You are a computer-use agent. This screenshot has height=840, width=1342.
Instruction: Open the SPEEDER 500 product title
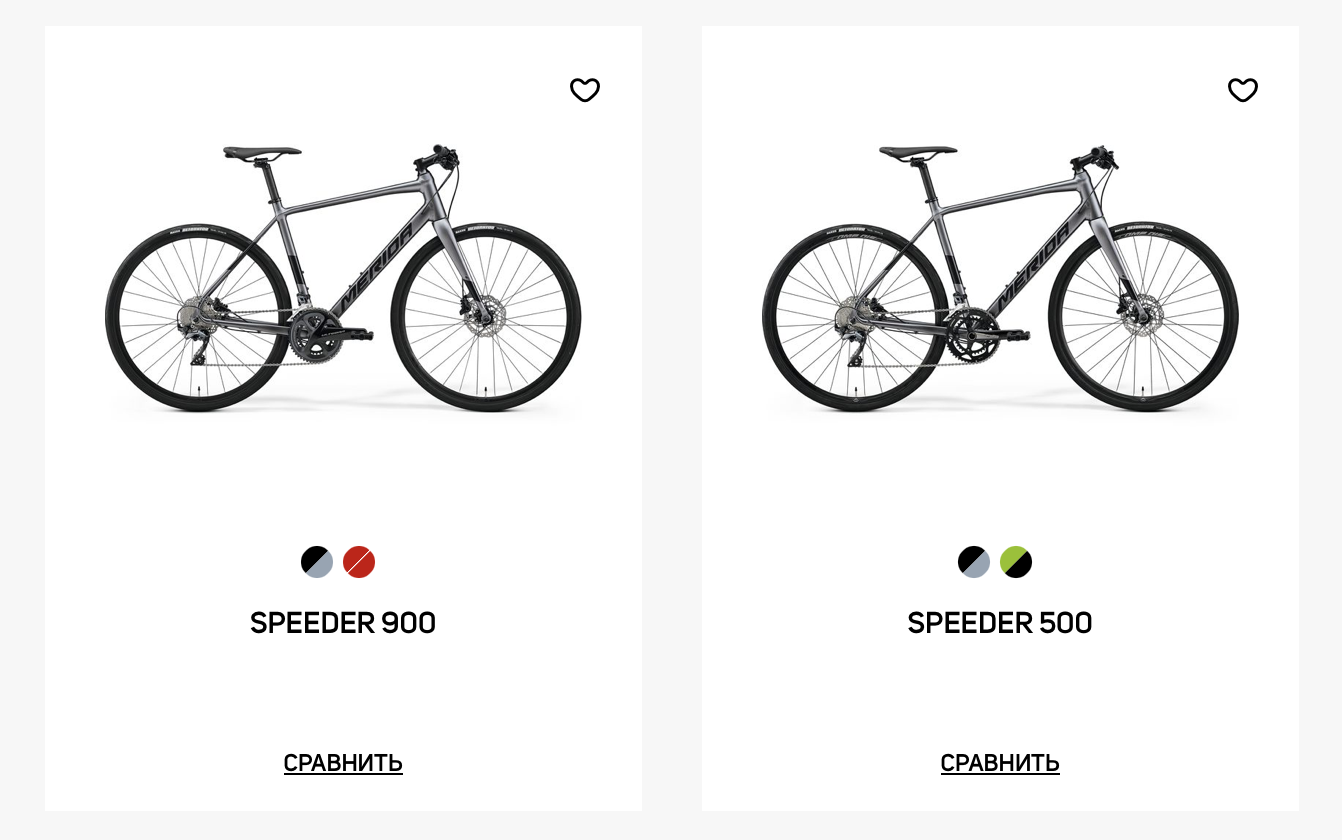[x=1000, y=623]
